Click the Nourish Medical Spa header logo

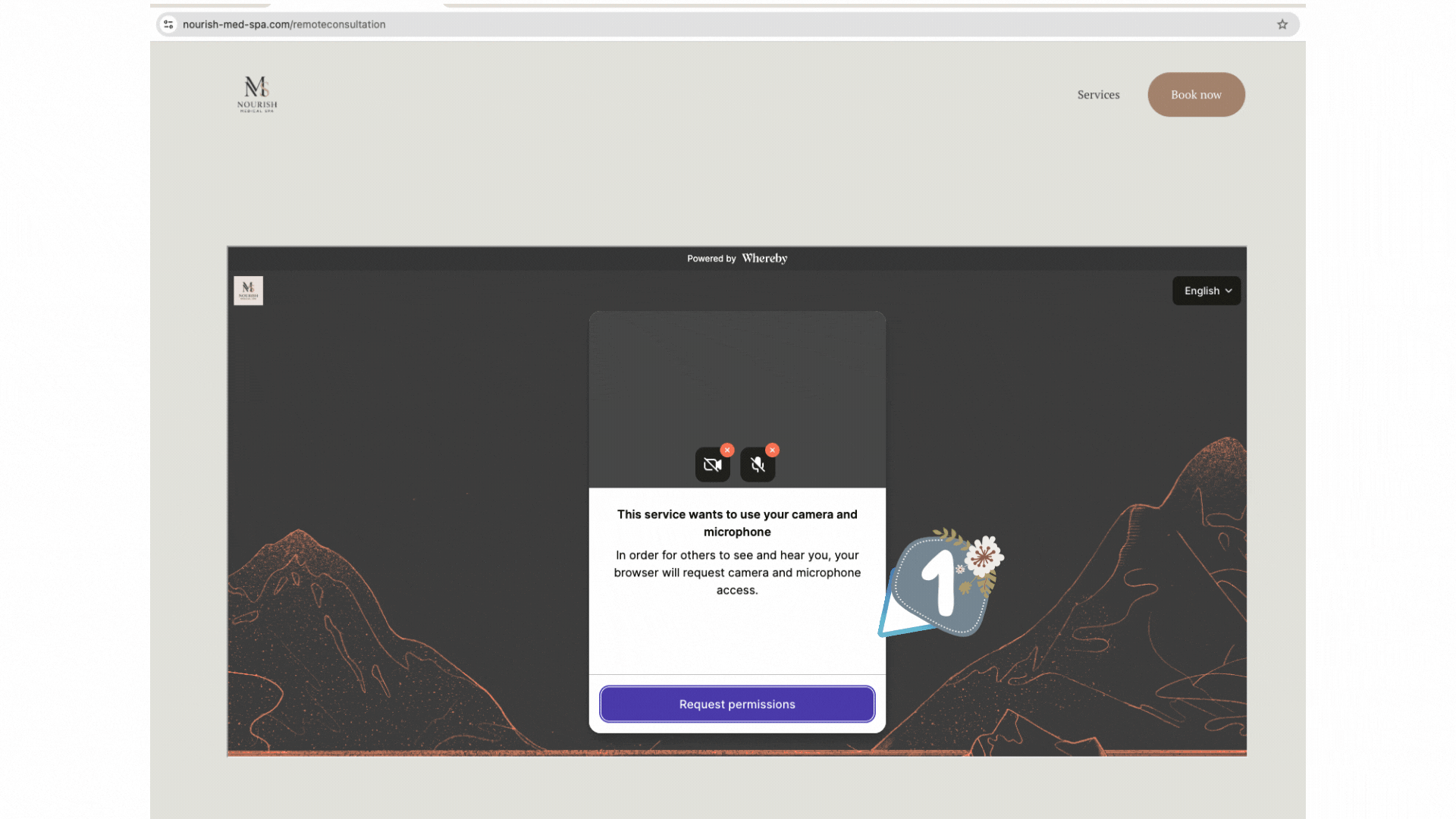tap(257, 94)
